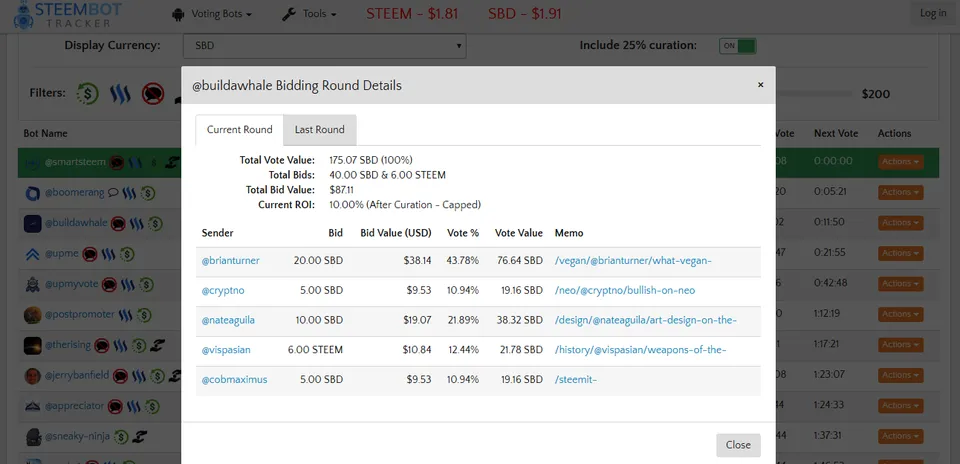Image resolution: width=960 pixels, height=464 pixels.
Task: Open the @nateaguila sender link
Action: 228,320
